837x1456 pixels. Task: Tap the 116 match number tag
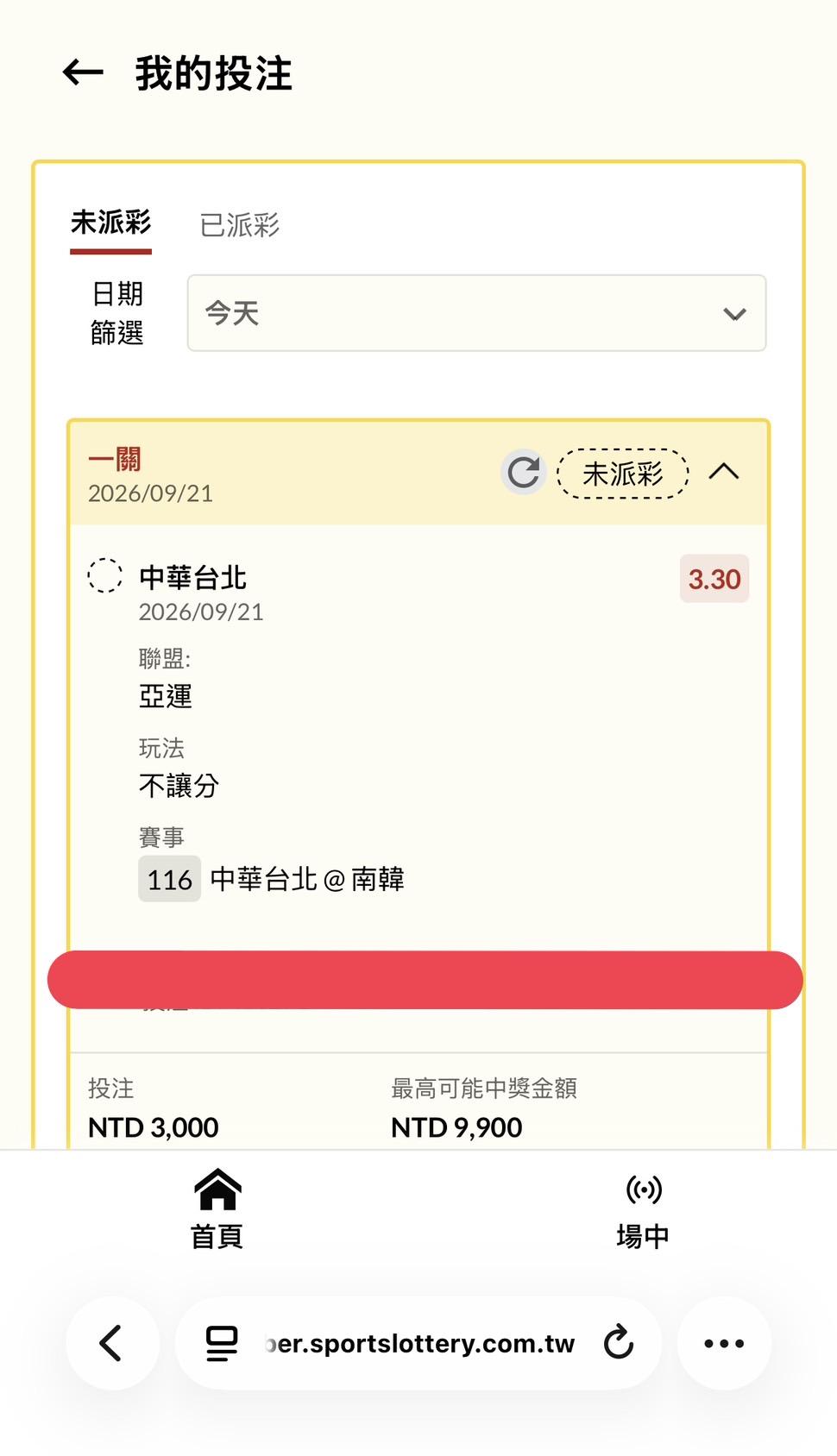coord(170,879)
